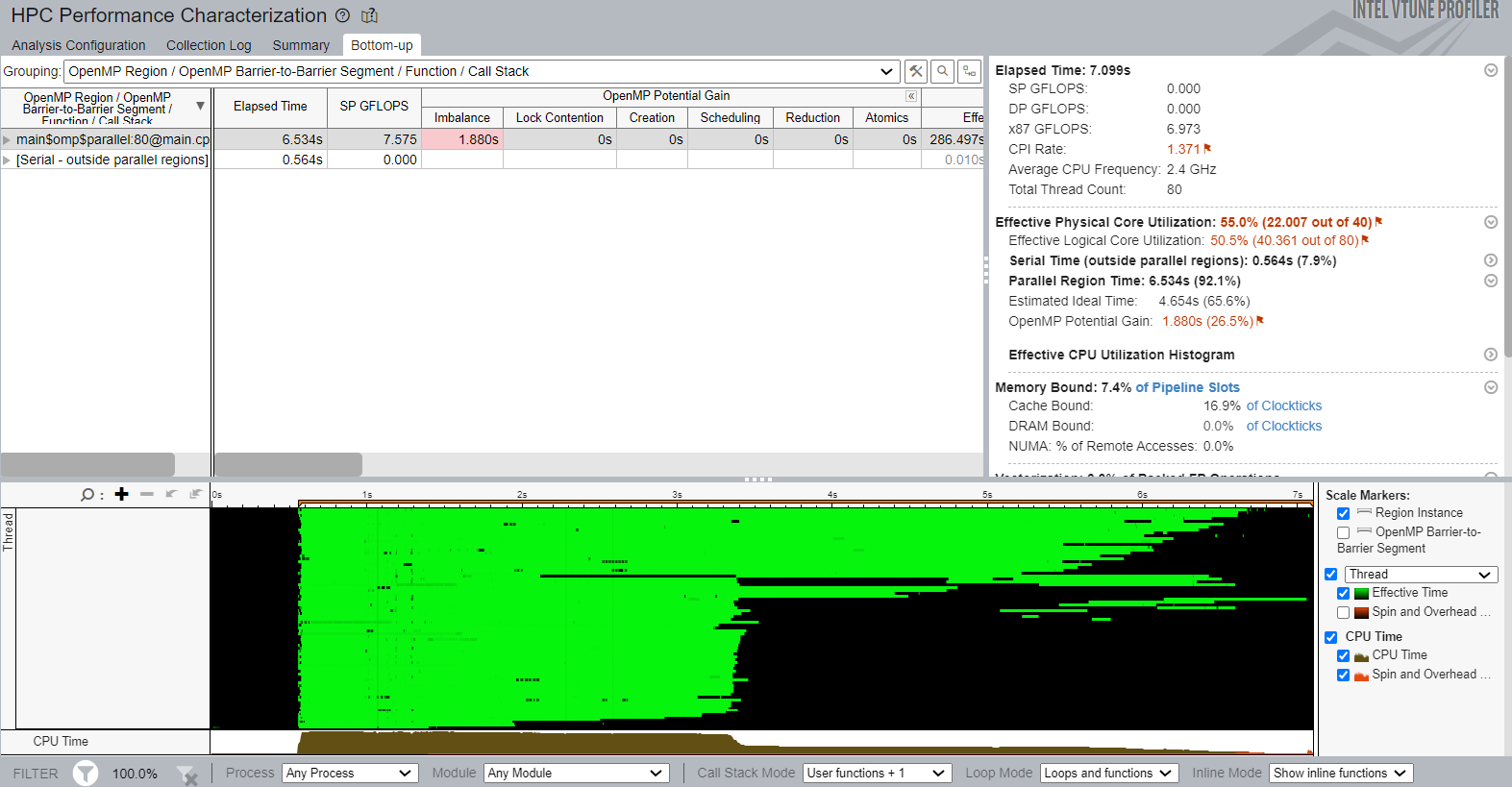The height and width of the screenshot is (787, 1512).
Task: Collapse the Elapsed Time section
Action: [x=1491, y=70]
